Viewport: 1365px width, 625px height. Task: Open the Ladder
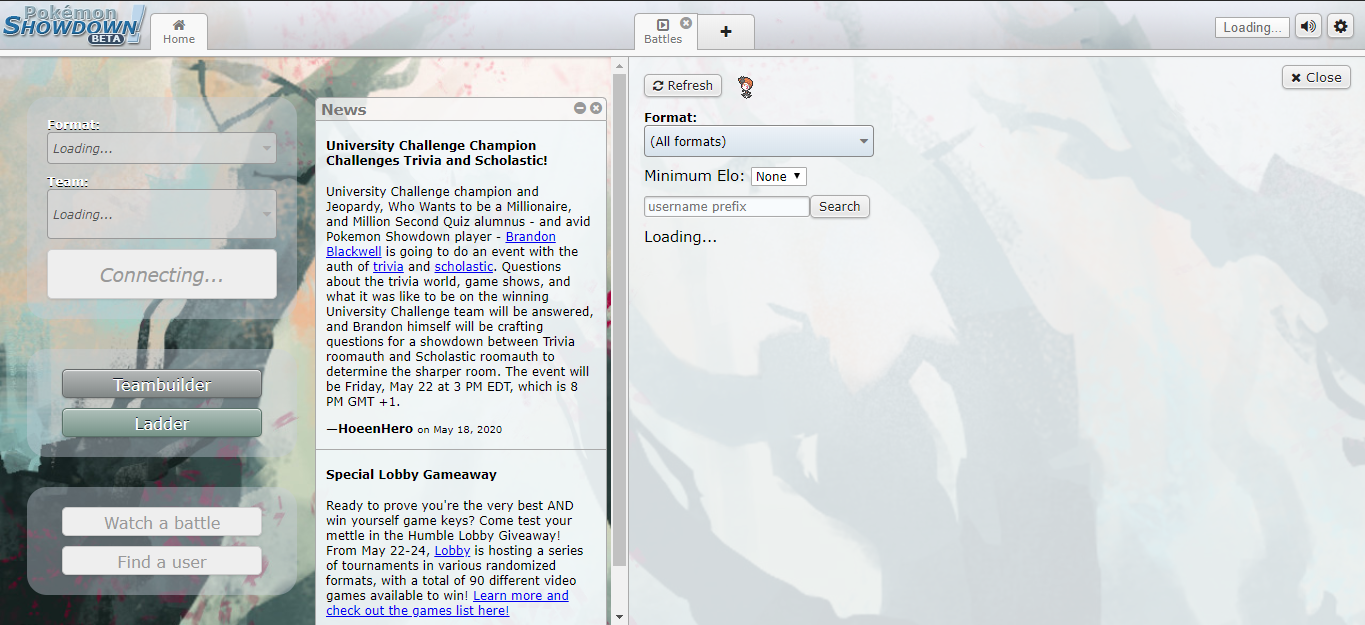click(x=162, y=423)
